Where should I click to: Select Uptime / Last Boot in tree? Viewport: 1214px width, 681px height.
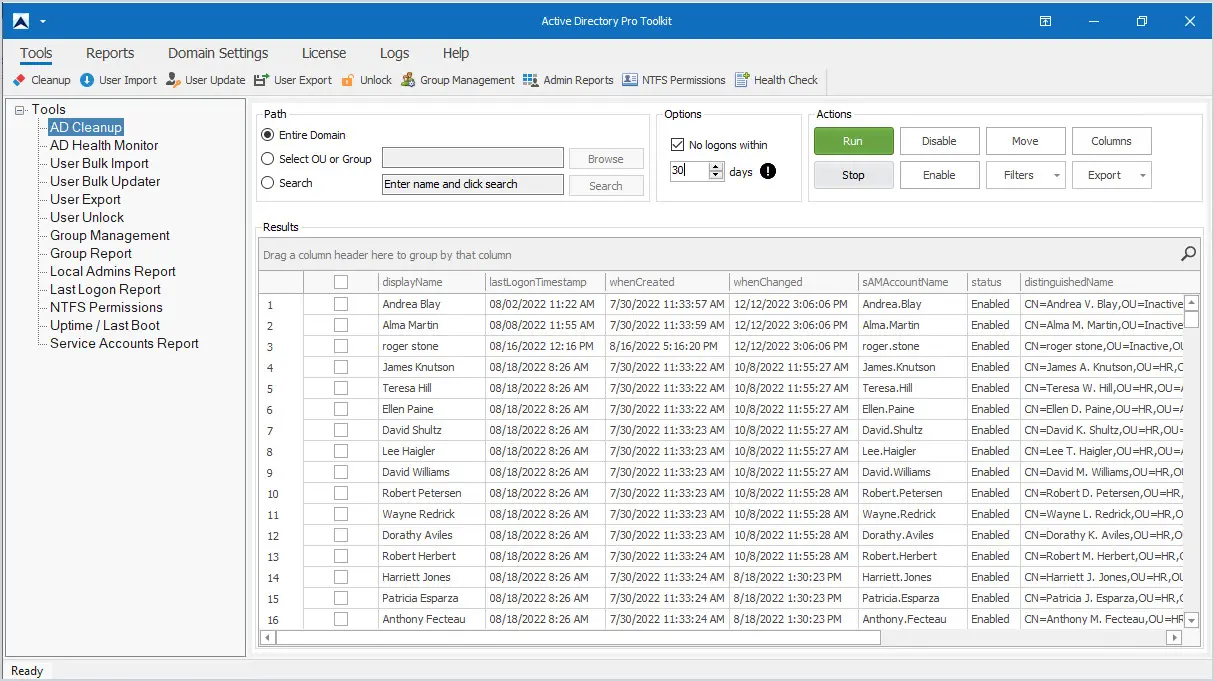click(x=105, y=325)
